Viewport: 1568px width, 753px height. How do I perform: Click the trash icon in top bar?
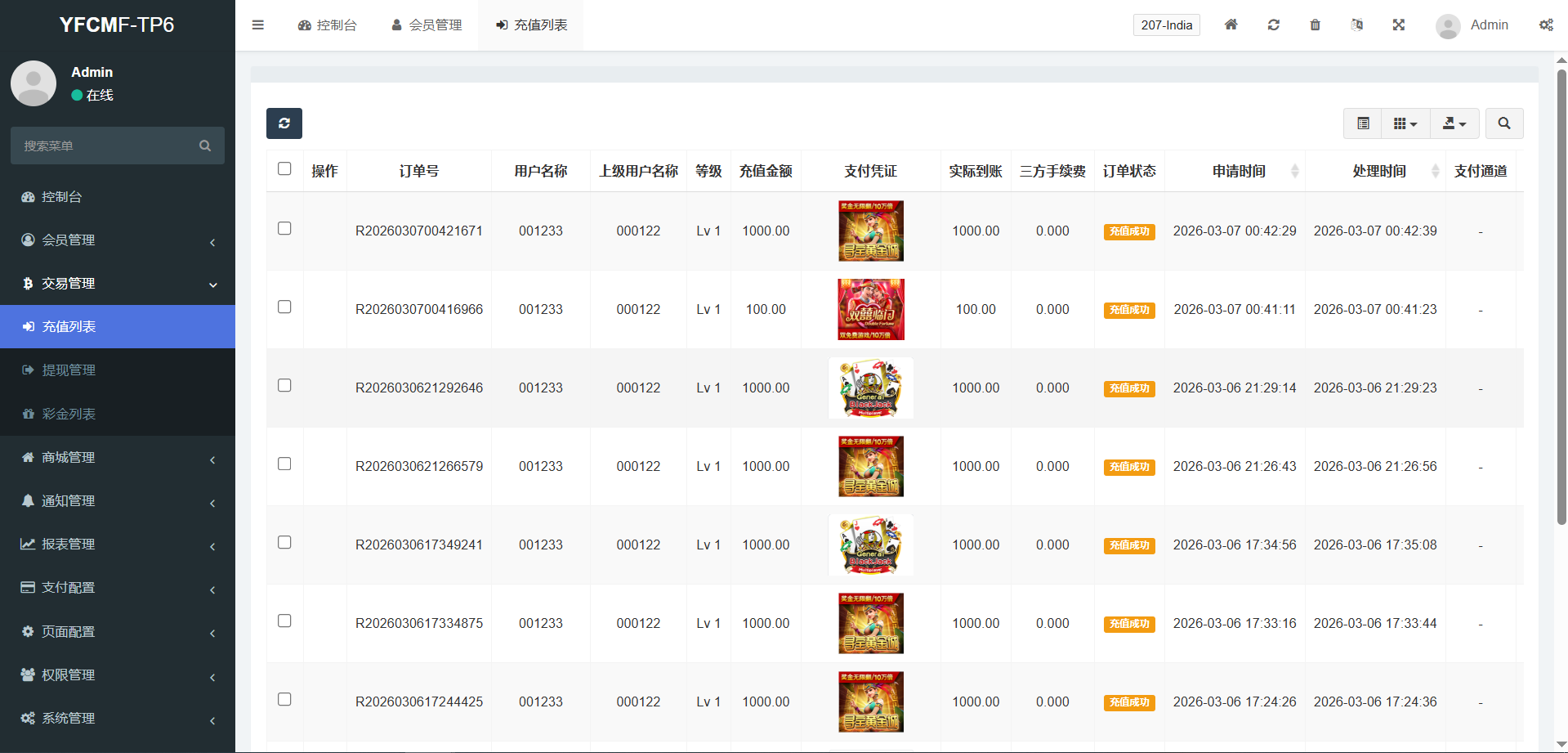click(x=1315, y=25)
